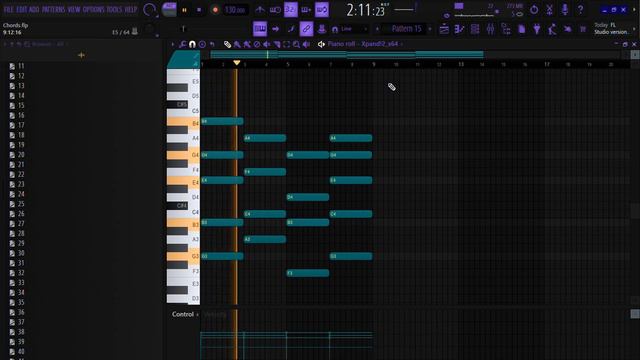
Task: Click the tempo 130.000 field
Action: (x=235, y=10)
